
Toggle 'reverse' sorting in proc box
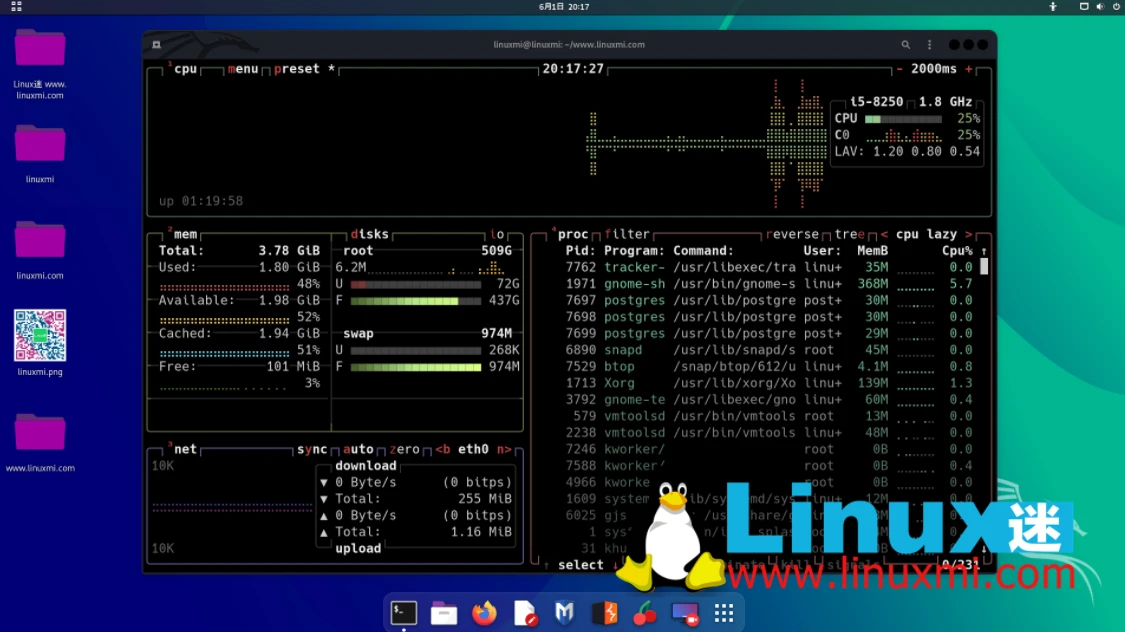pos(792,234)
